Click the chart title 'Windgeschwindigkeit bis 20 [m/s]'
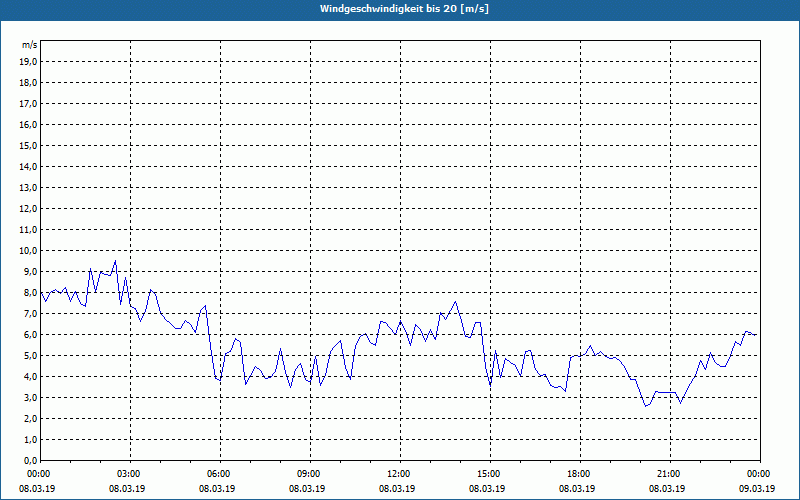The image size is (800, 500). tap(404, 9)
